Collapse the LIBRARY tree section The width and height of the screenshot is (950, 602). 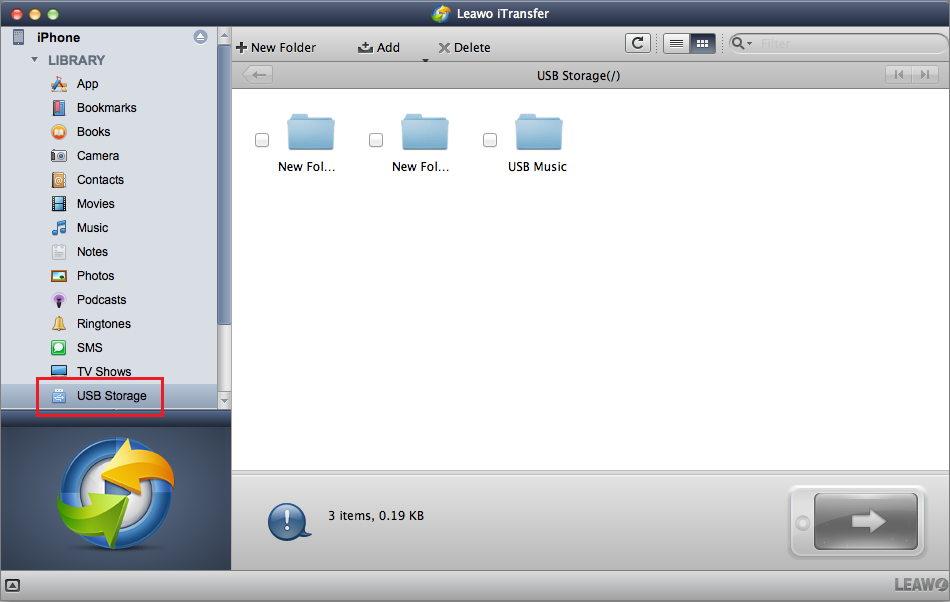pos(35,60)
